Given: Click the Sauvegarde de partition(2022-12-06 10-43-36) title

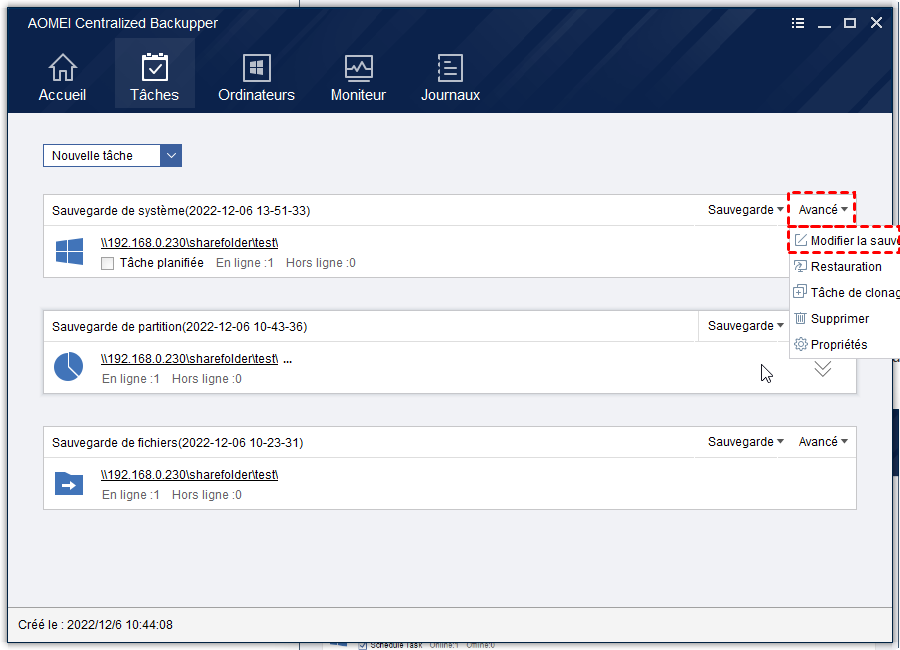Looking at the screenshot, I should [180, 327].
